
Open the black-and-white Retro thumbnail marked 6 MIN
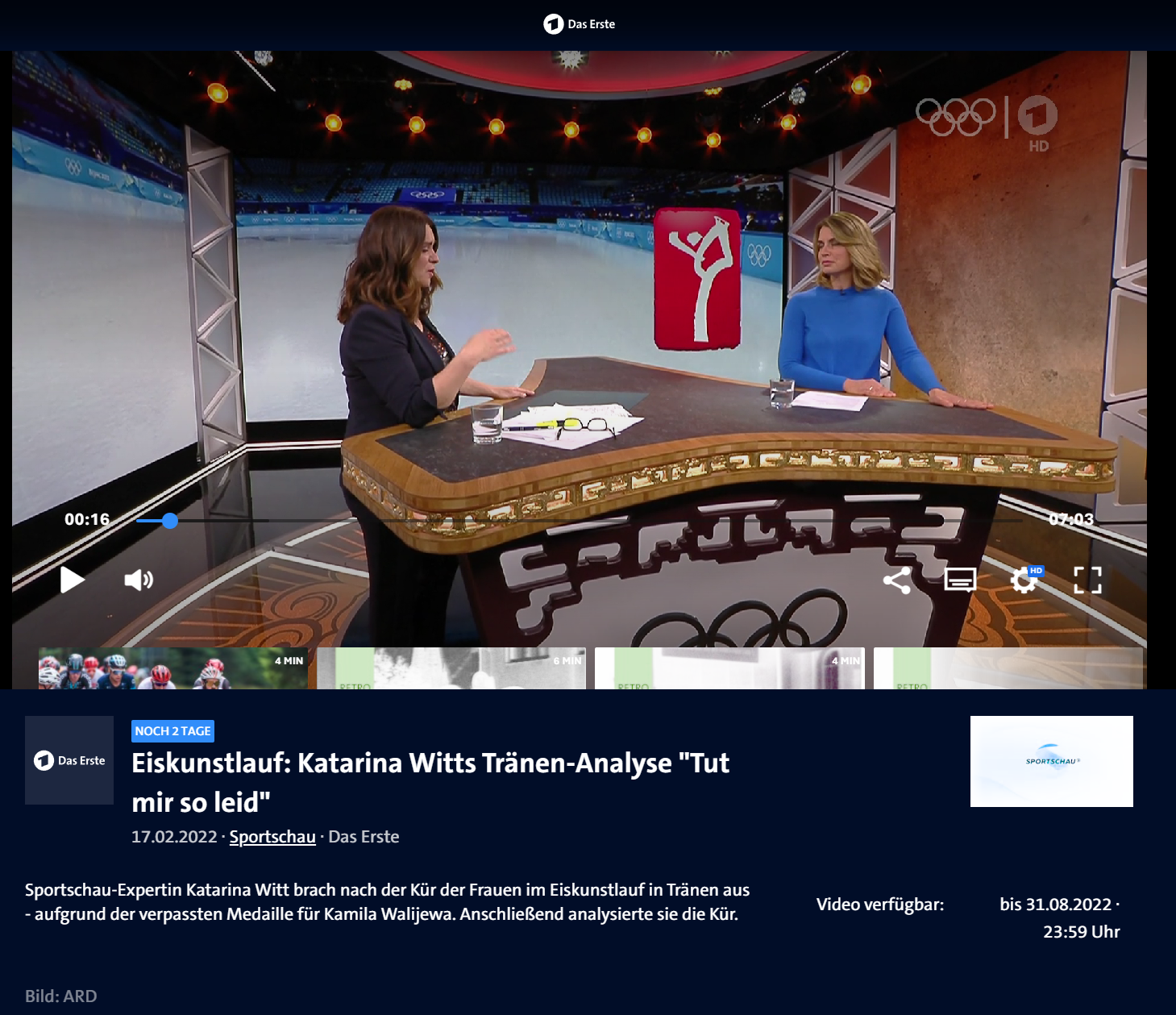[451, 668]
